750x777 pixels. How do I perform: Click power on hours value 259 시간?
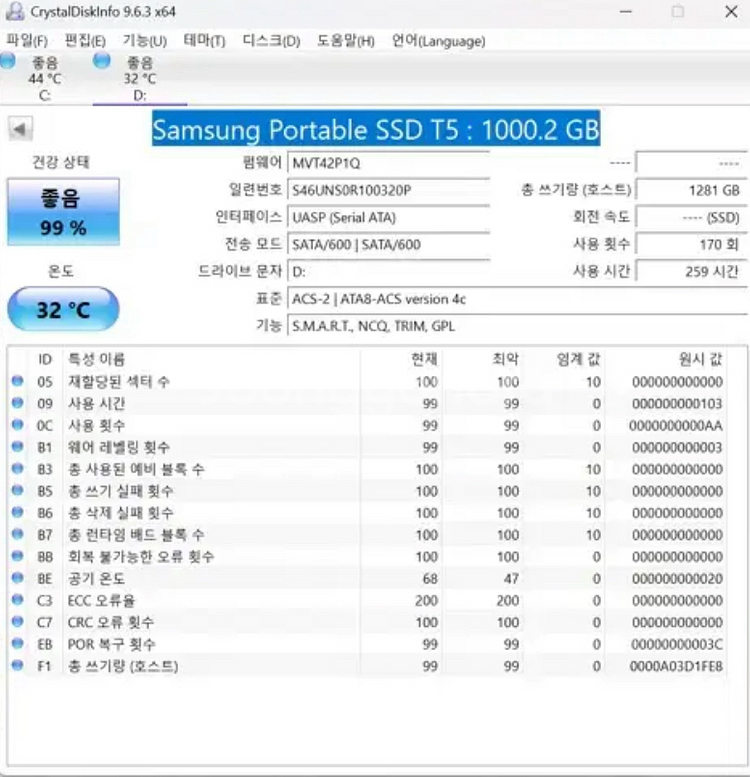click(692, 272)
